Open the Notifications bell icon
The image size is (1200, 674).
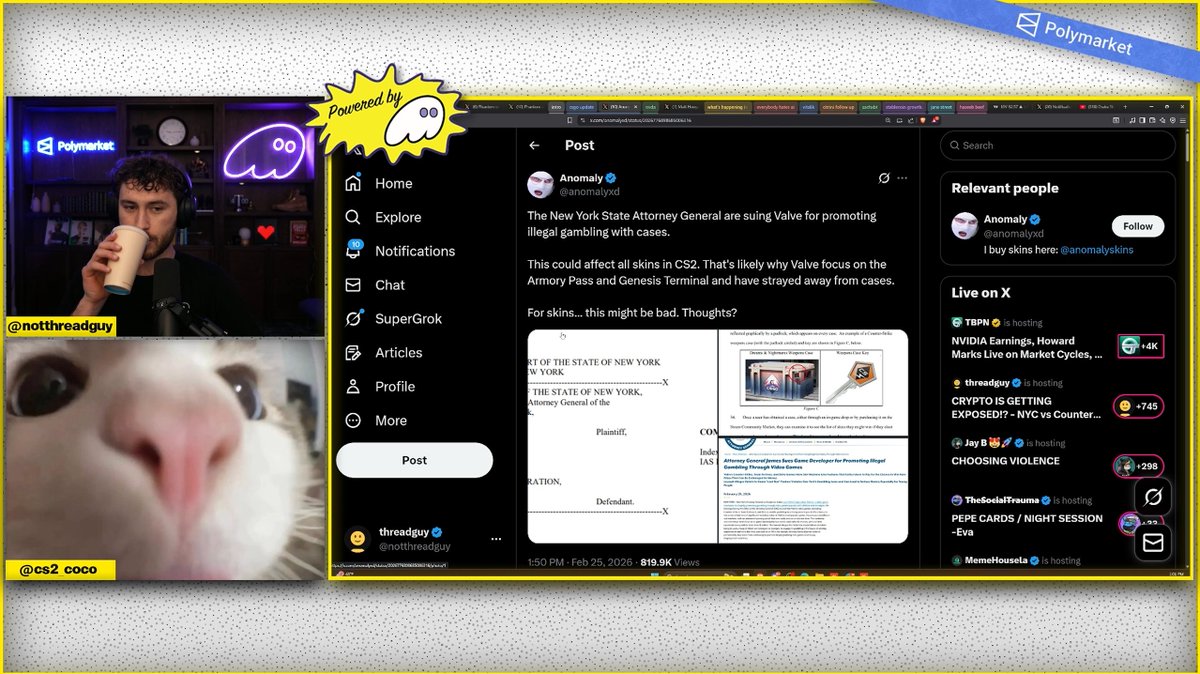pyautogui.click(x=352, y=251)
